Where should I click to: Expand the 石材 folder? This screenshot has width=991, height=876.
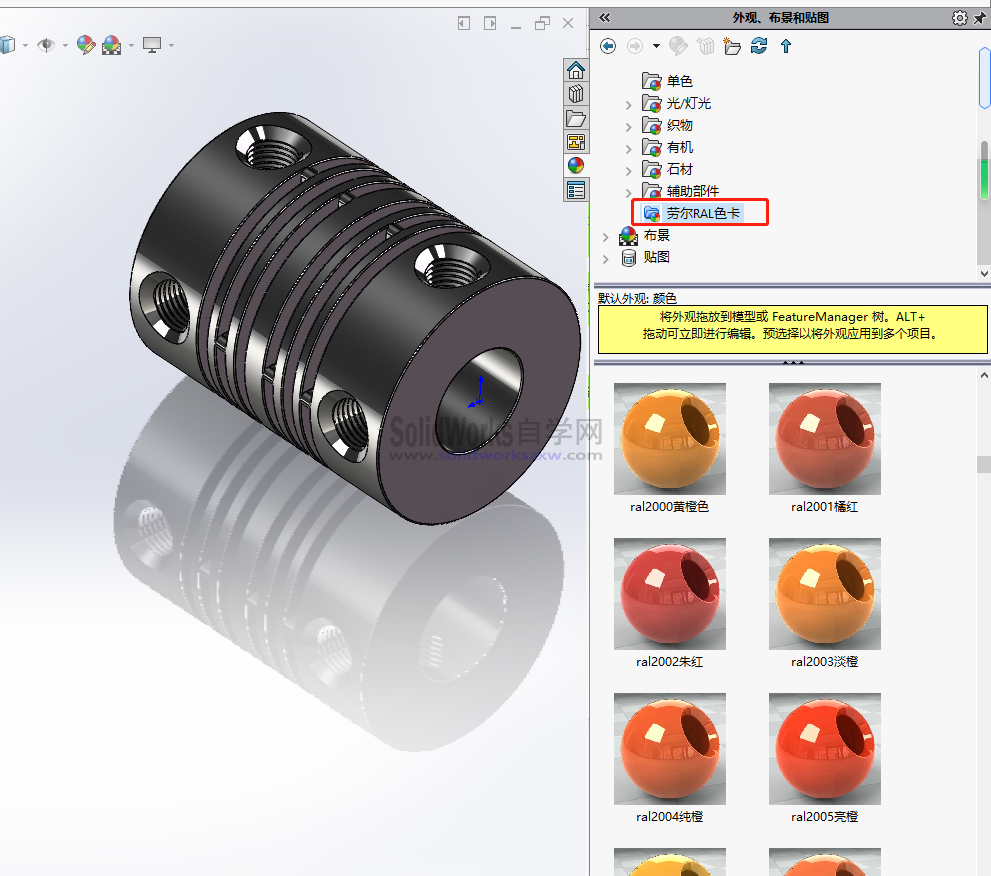pos(628,171)
